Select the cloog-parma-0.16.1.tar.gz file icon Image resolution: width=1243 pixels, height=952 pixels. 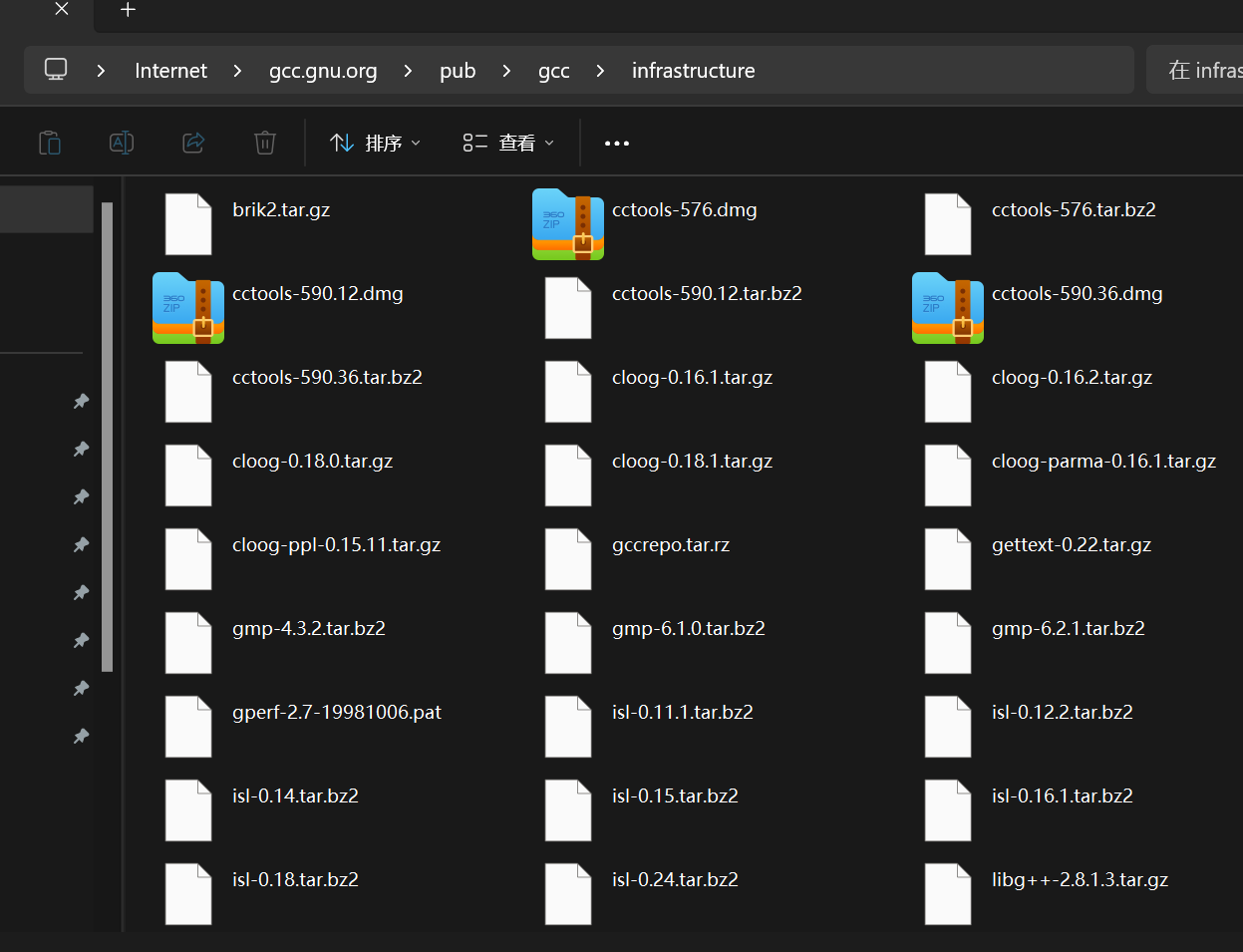click(948, 476)
